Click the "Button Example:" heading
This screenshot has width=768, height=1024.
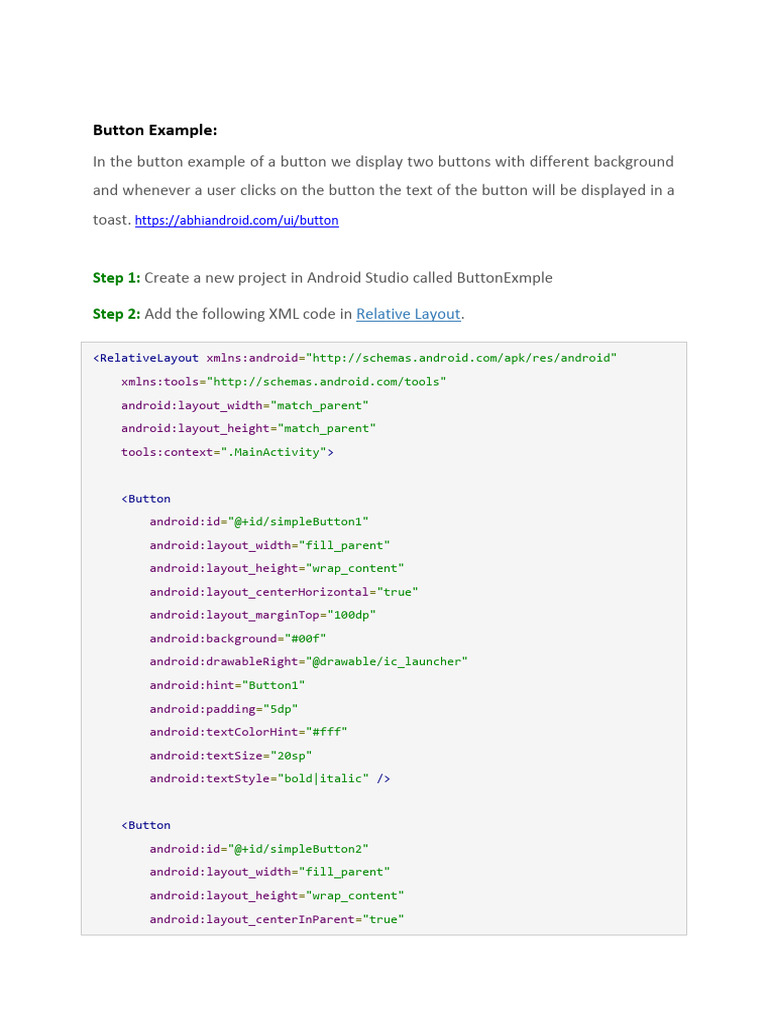click(x=155, y=130)
